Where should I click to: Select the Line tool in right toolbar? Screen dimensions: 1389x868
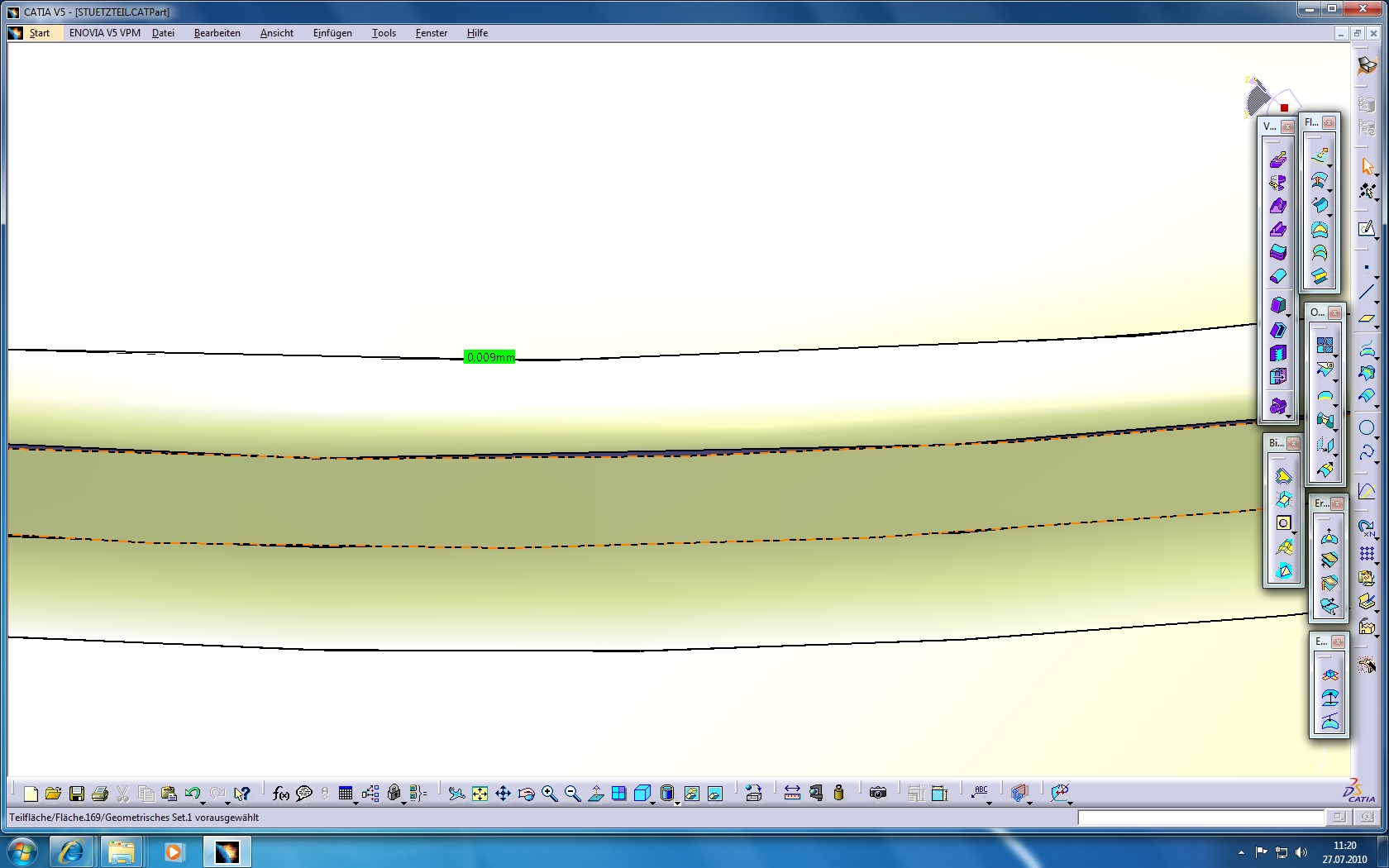pos(1367,291)
